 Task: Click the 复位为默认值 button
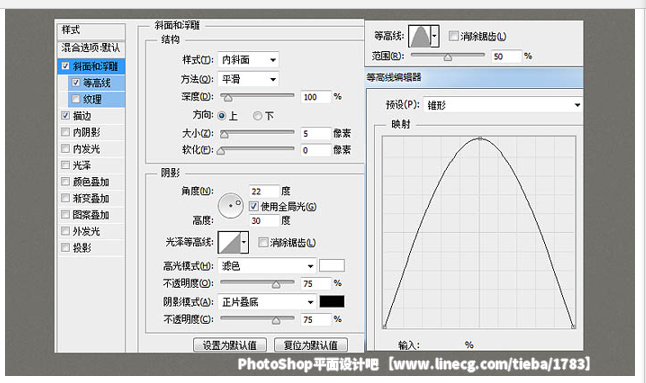tap(311, 345)
